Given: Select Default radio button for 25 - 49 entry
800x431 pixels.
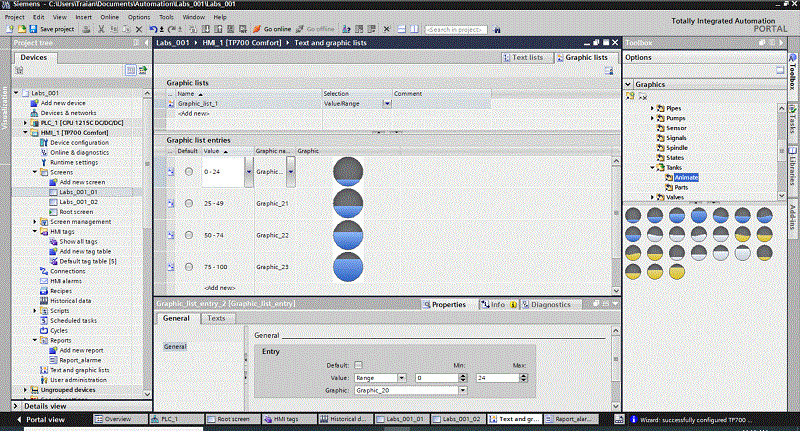Looking at the screenshot, I should (x=189, y=203).
